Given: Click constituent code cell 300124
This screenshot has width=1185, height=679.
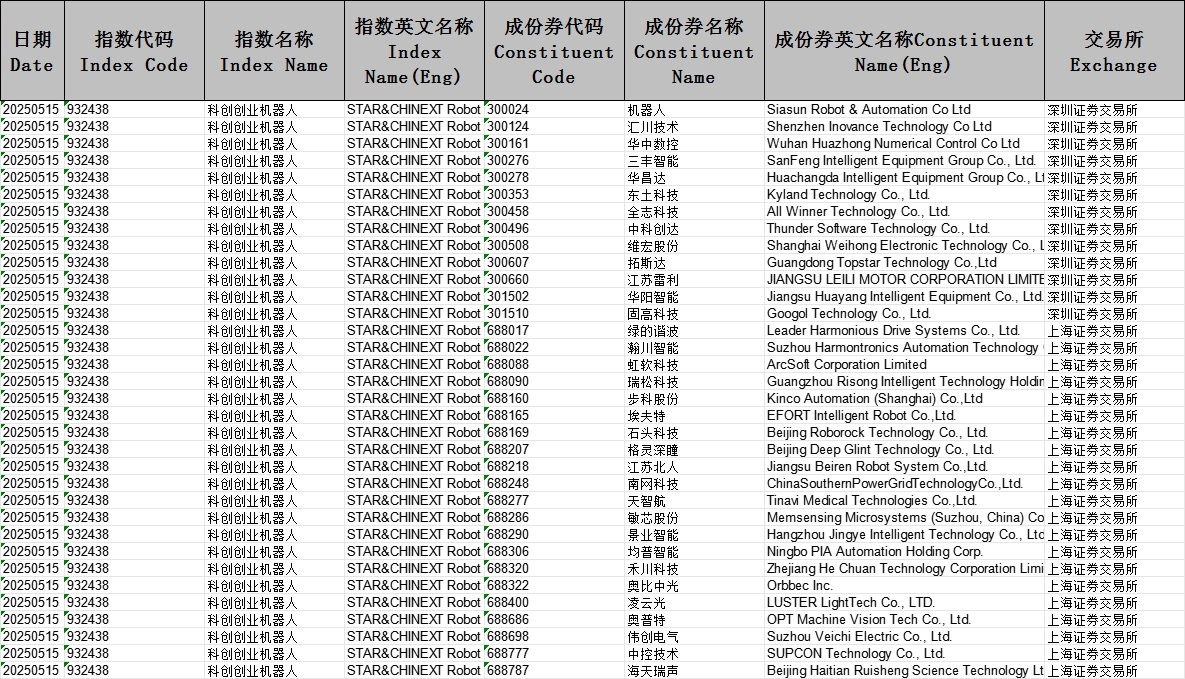Looking at the screenshot, I should click(554, 126).
